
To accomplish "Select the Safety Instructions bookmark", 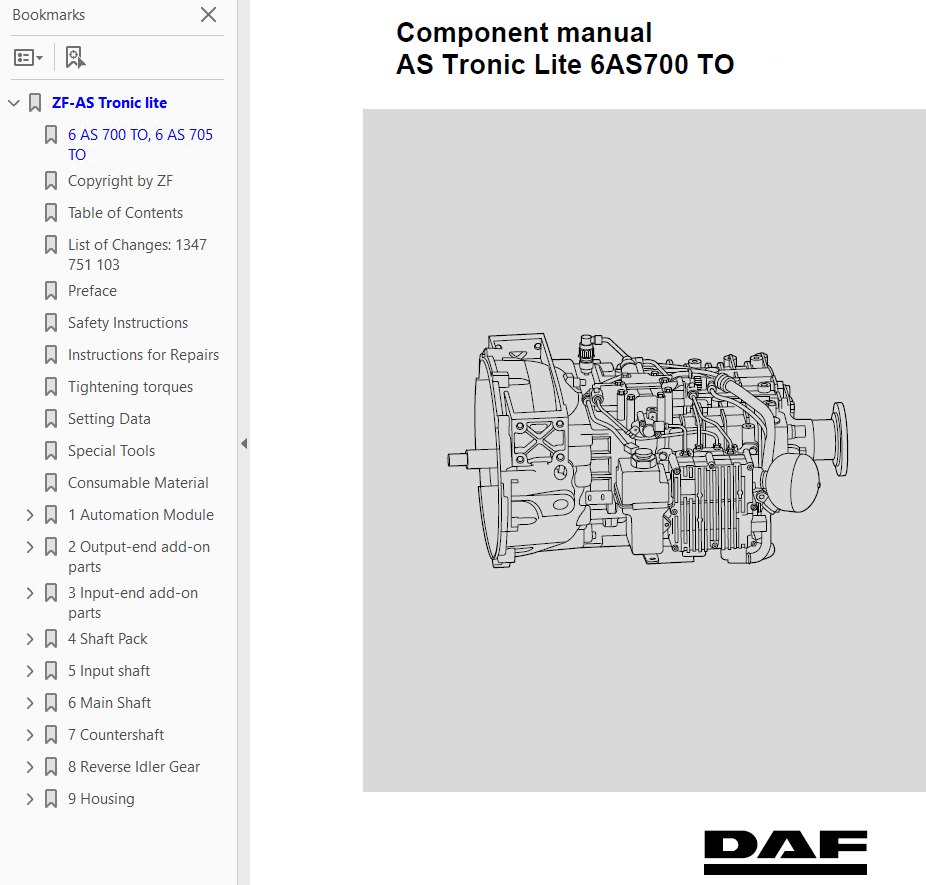I will 127,323.
